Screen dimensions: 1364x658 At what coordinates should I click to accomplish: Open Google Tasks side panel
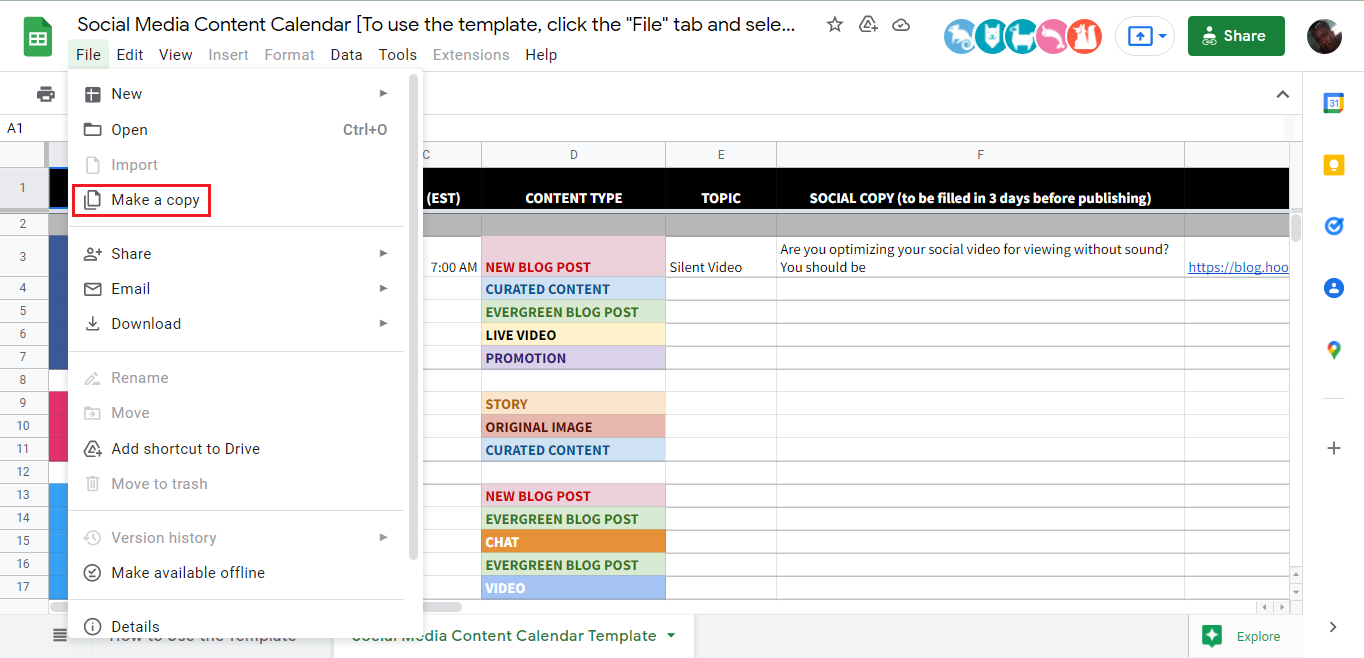[x=1334, y=226]
